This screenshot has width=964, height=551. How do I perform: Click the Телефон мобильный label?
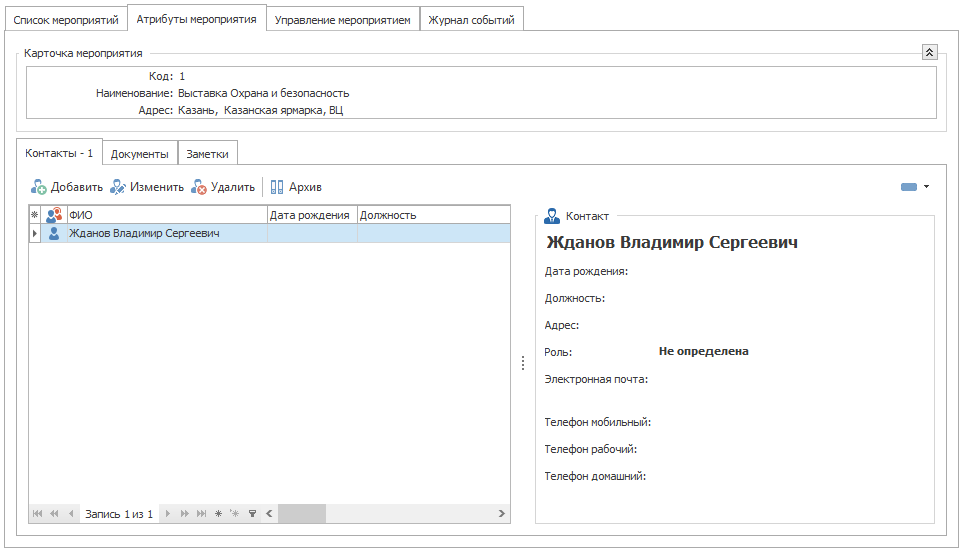click(x=598, y=422)
